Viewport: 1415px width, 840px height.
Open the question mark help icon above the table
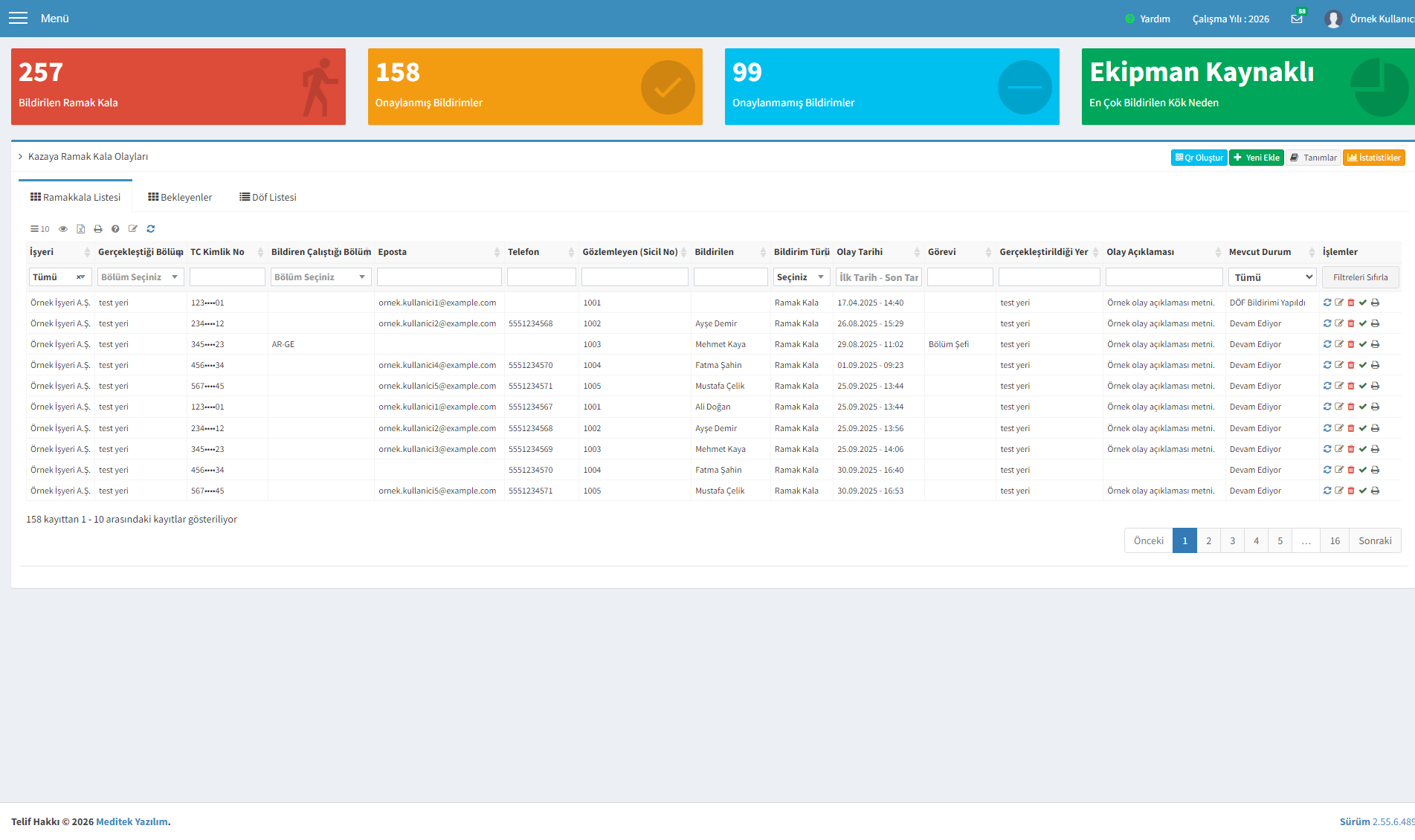(115, 229)
